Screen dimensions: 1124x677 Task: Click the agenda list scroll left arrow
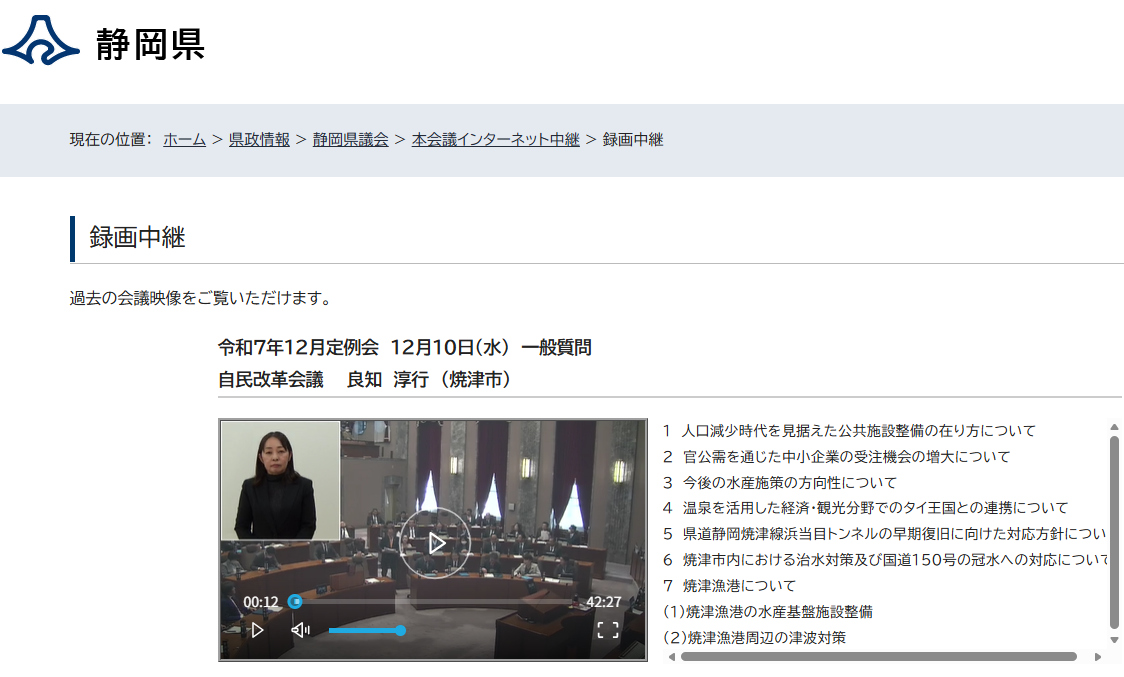tap(671, 657)
